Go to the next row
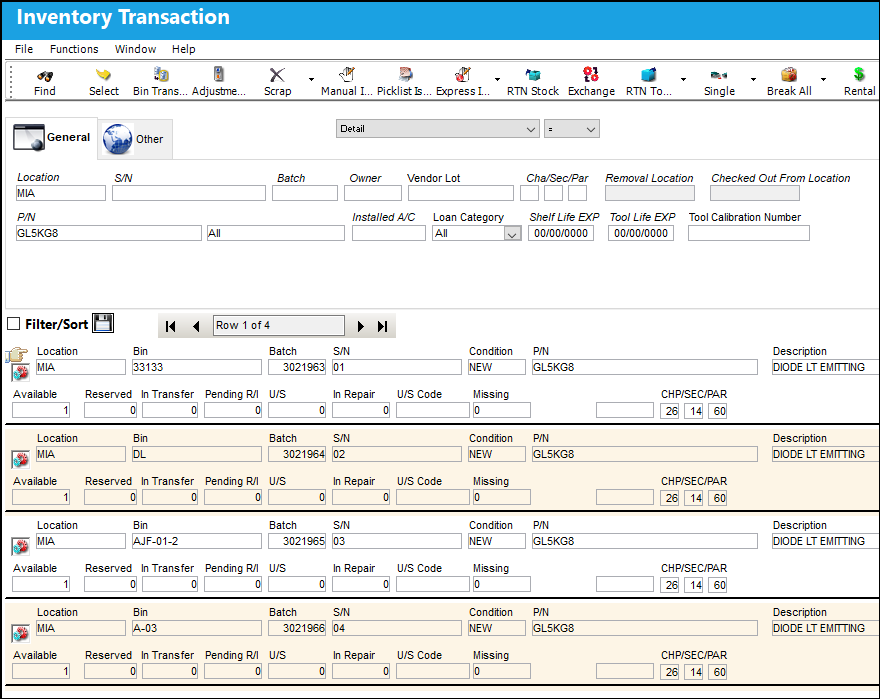The width and height of the screenshot is (880, 699). (x=360, y=326)
